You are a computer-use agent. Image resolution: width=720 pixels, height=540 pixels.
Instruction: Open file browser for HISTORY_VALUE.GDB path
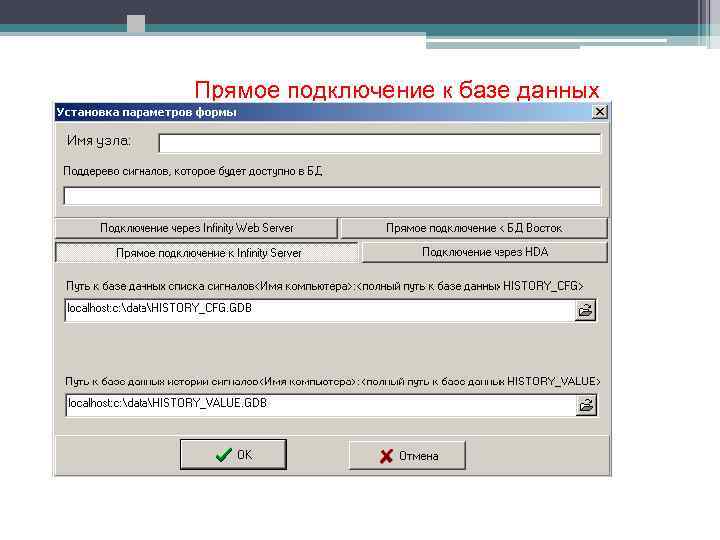tap(586, 405)
